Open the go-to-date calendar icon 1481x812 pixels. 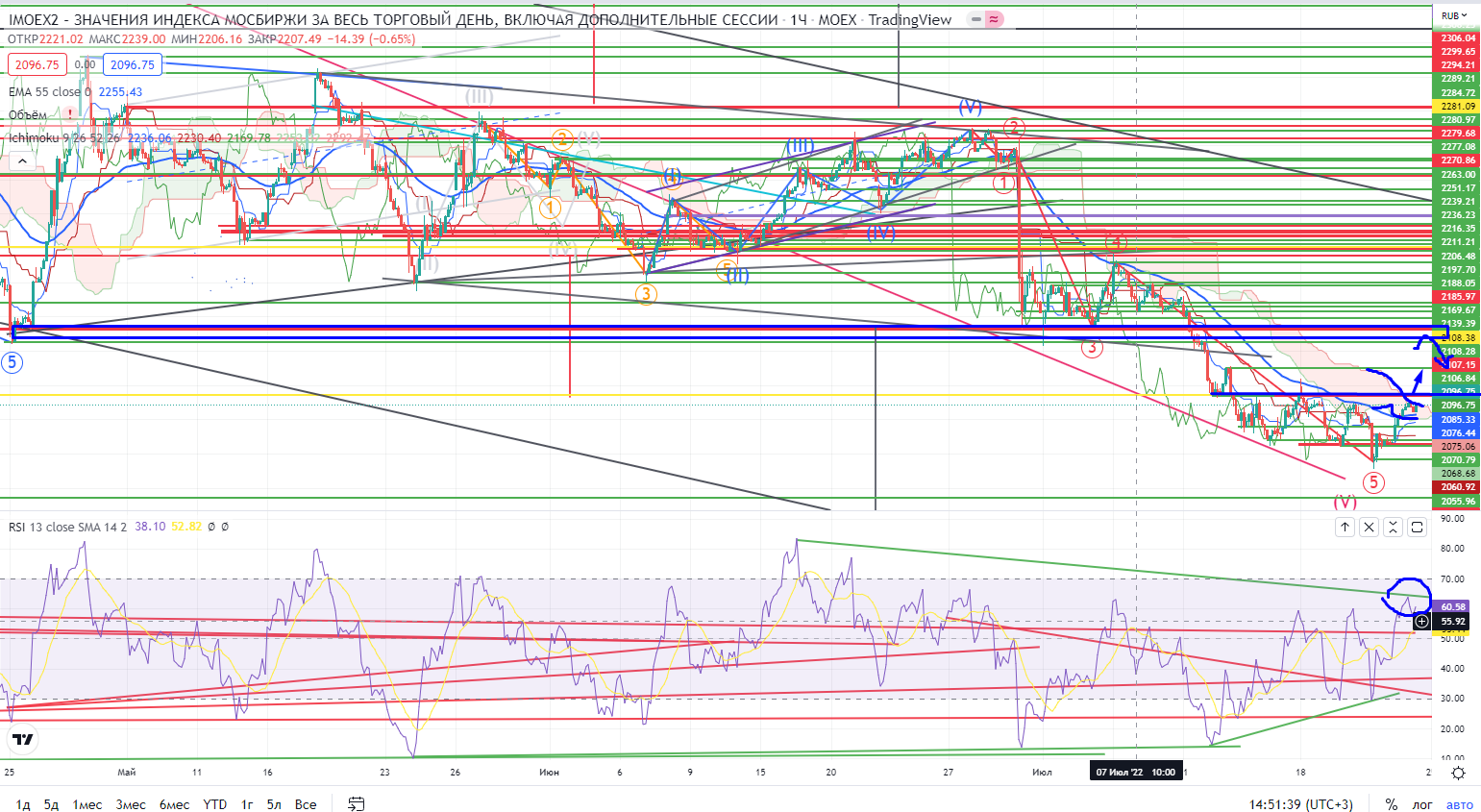[356, 804]
